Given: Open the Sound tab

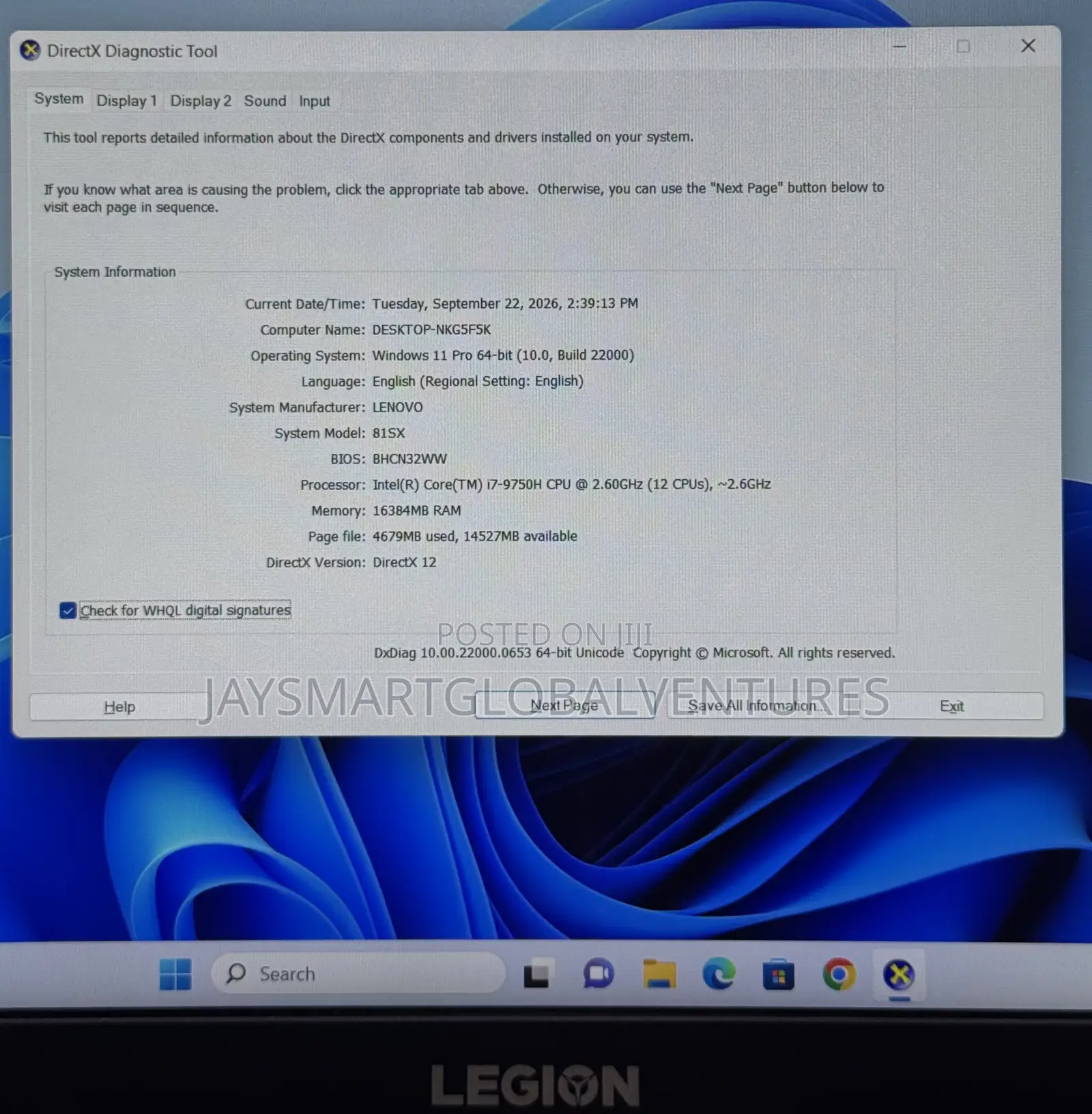Looking at the screenshot, I should tap(265, 101).
